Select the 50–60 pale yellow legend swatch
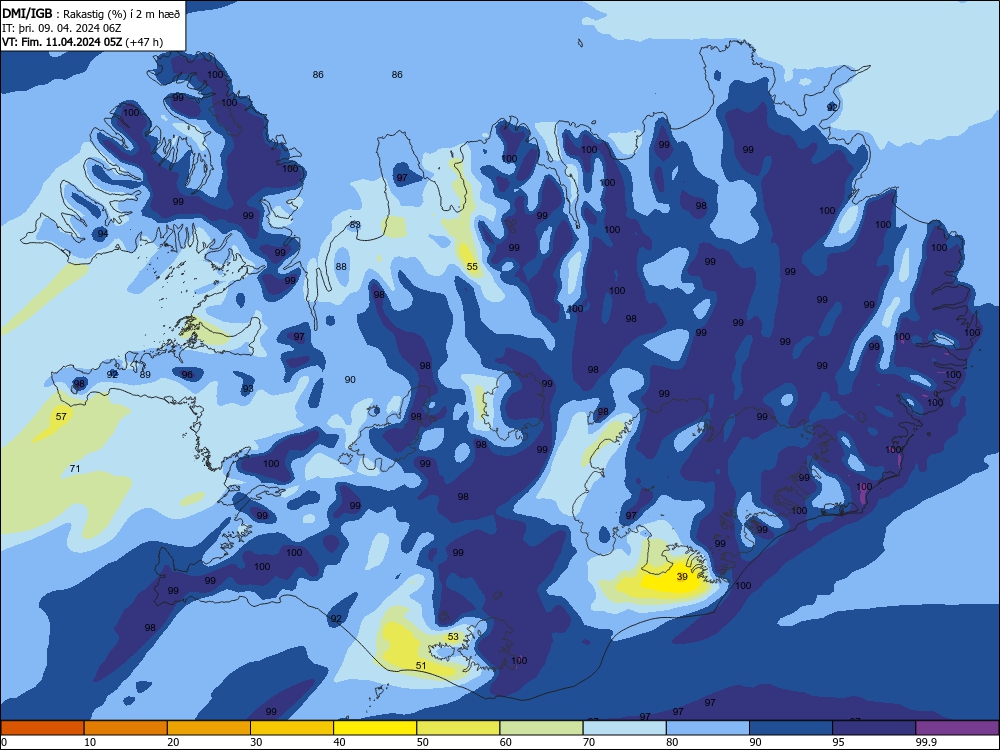This screenshot has width=1000, height=750. (459, 728)
